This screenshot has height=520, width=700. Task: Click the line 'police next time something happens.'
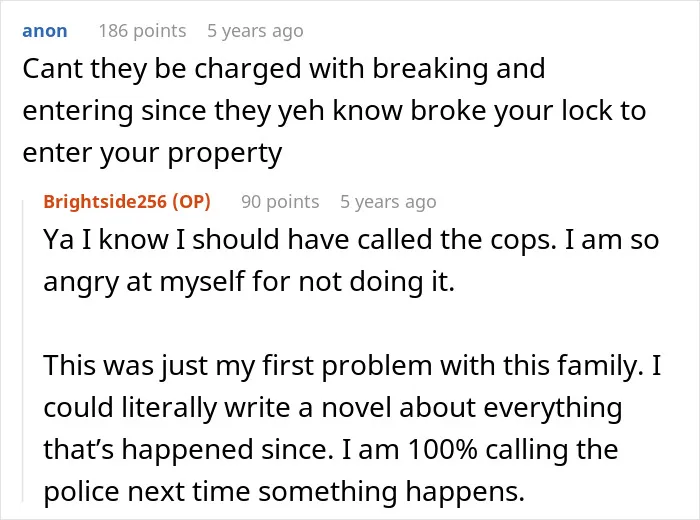click(x=284, y=492)
